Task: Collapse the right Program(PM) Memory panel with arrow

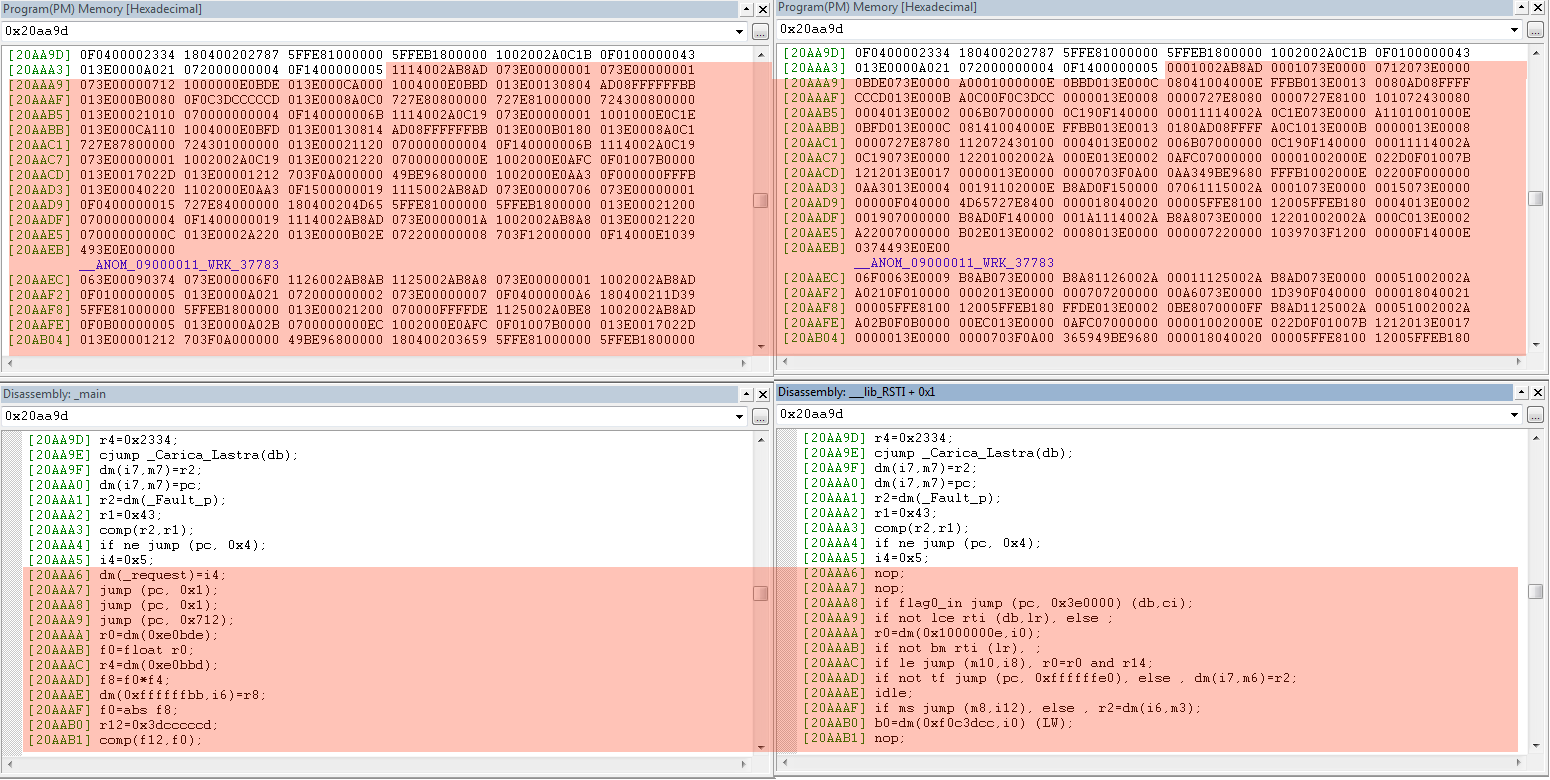Action: click(1522, 7)
